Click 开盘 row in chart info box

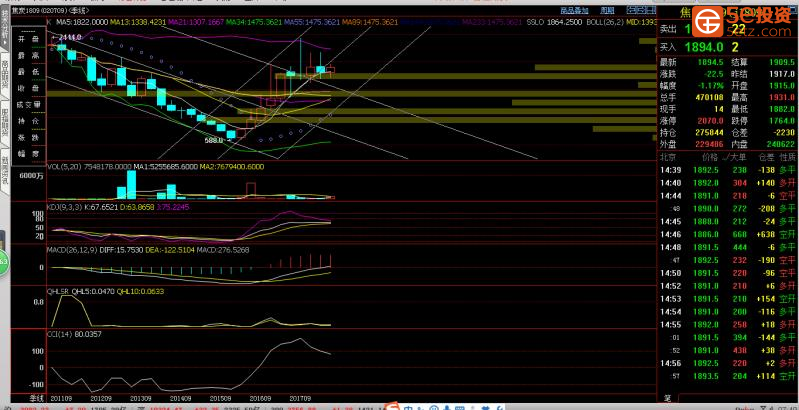pyautogui.click(x=29, y=39)
